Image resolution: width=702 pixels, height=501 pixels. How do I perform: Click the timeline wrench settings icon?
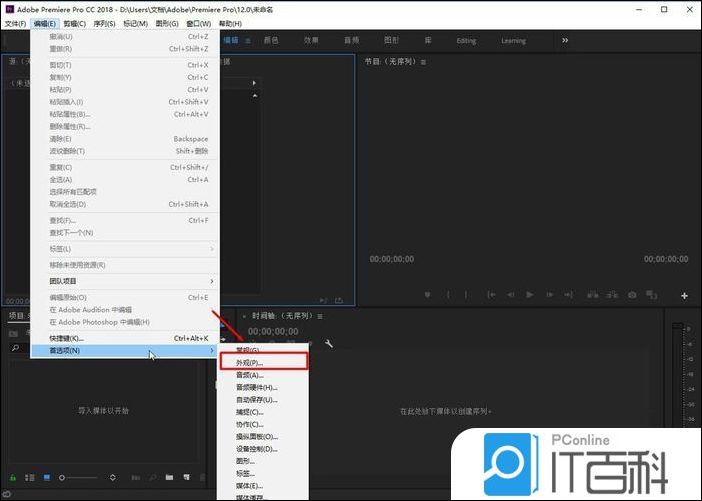point(329,343)
